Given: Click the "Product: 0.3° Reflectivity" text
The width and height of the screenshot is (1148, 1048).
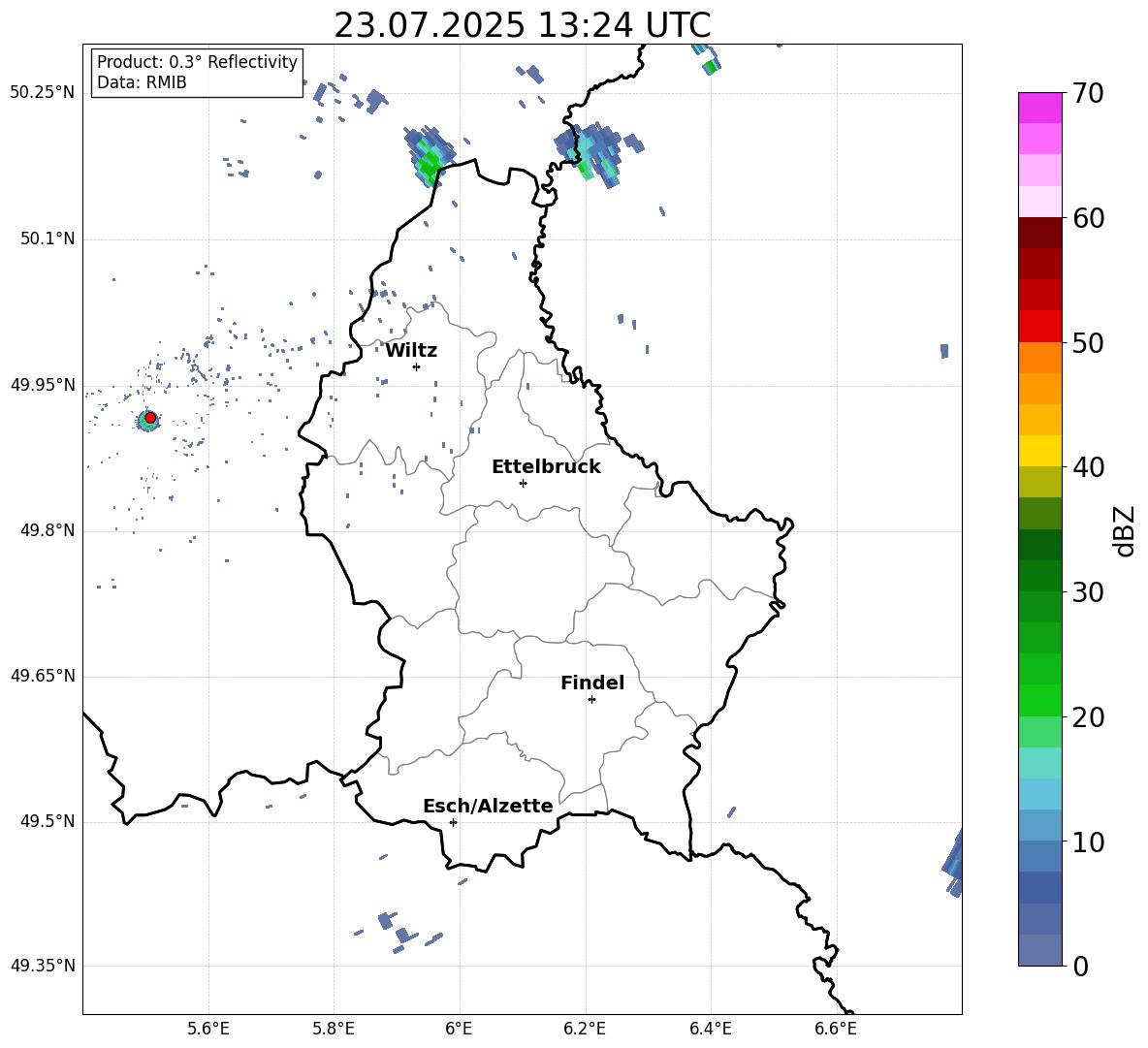Looking at the screenshot, I should click(x=197, y=62).
